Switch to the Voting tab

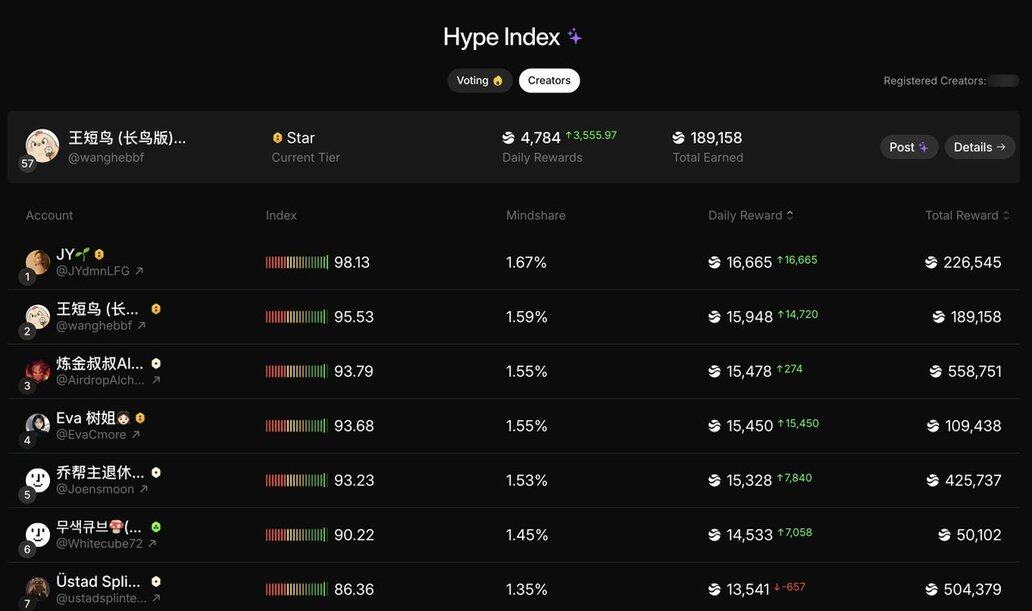480,81
